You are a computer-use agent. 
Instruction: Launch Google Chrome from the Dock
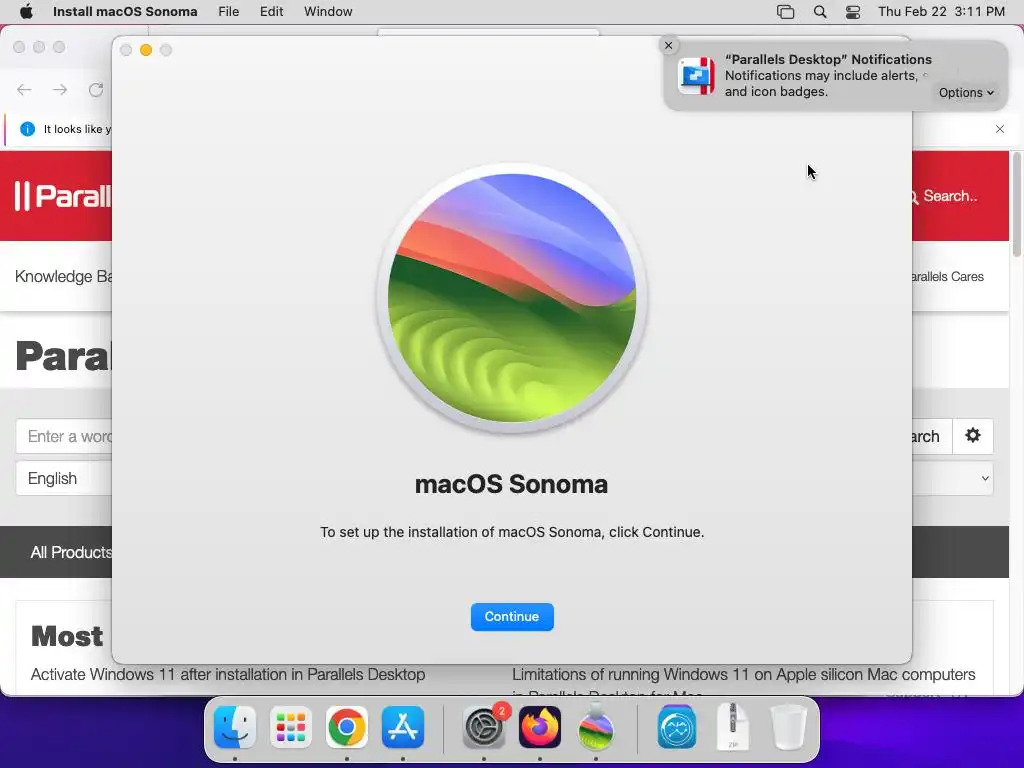click(x=347, y=727)
